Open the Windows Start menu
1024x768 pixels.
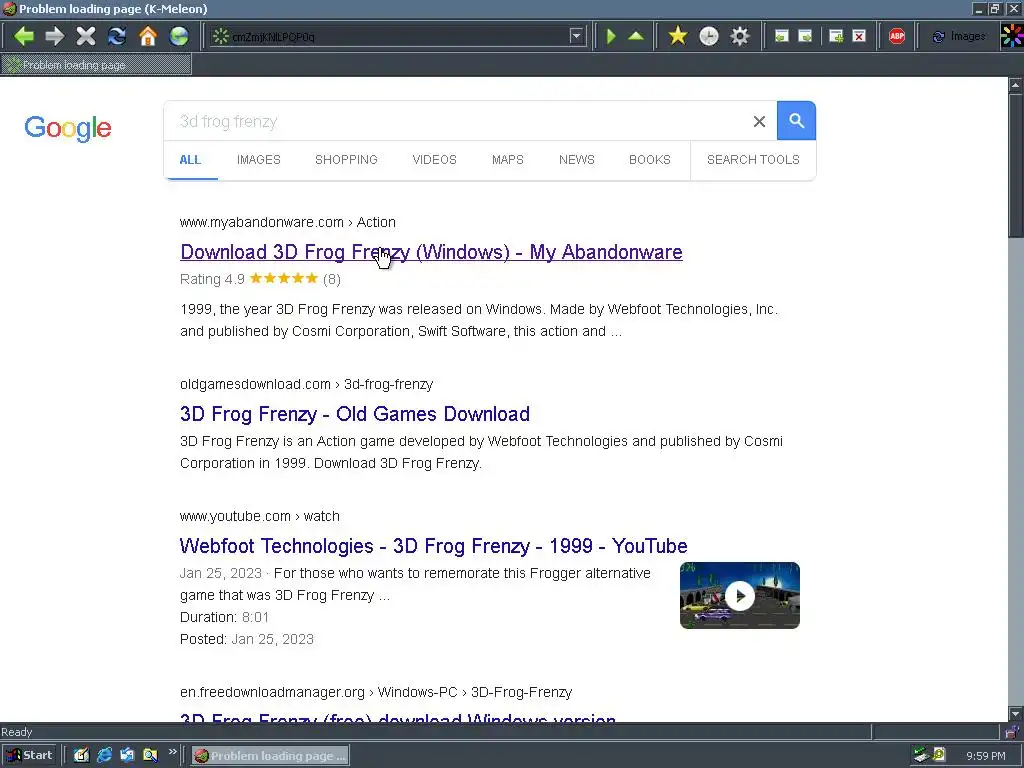click(29, 756)
